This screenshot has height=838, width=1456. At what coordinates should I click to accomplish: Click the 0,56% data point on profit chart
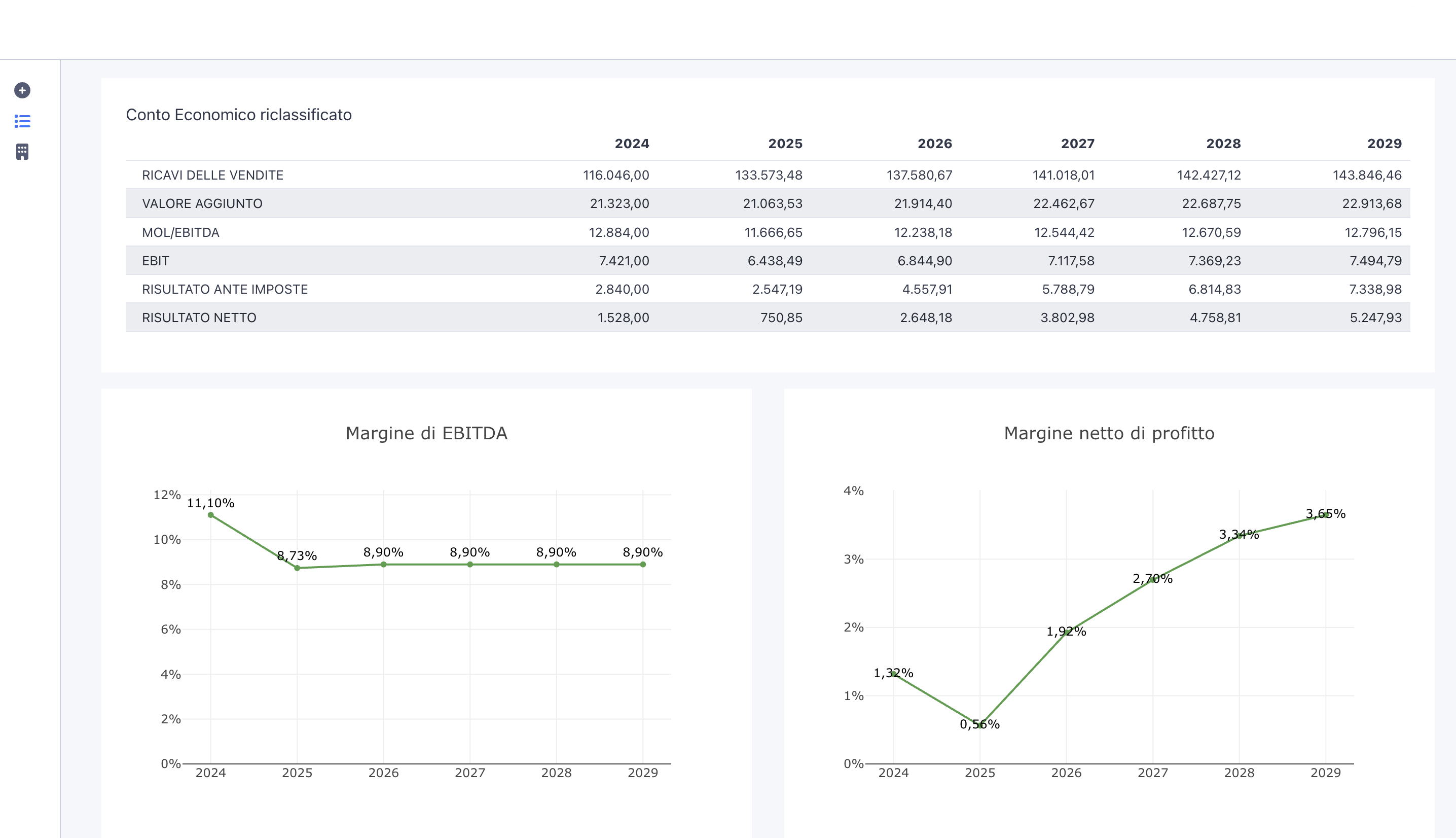[980, 725]
